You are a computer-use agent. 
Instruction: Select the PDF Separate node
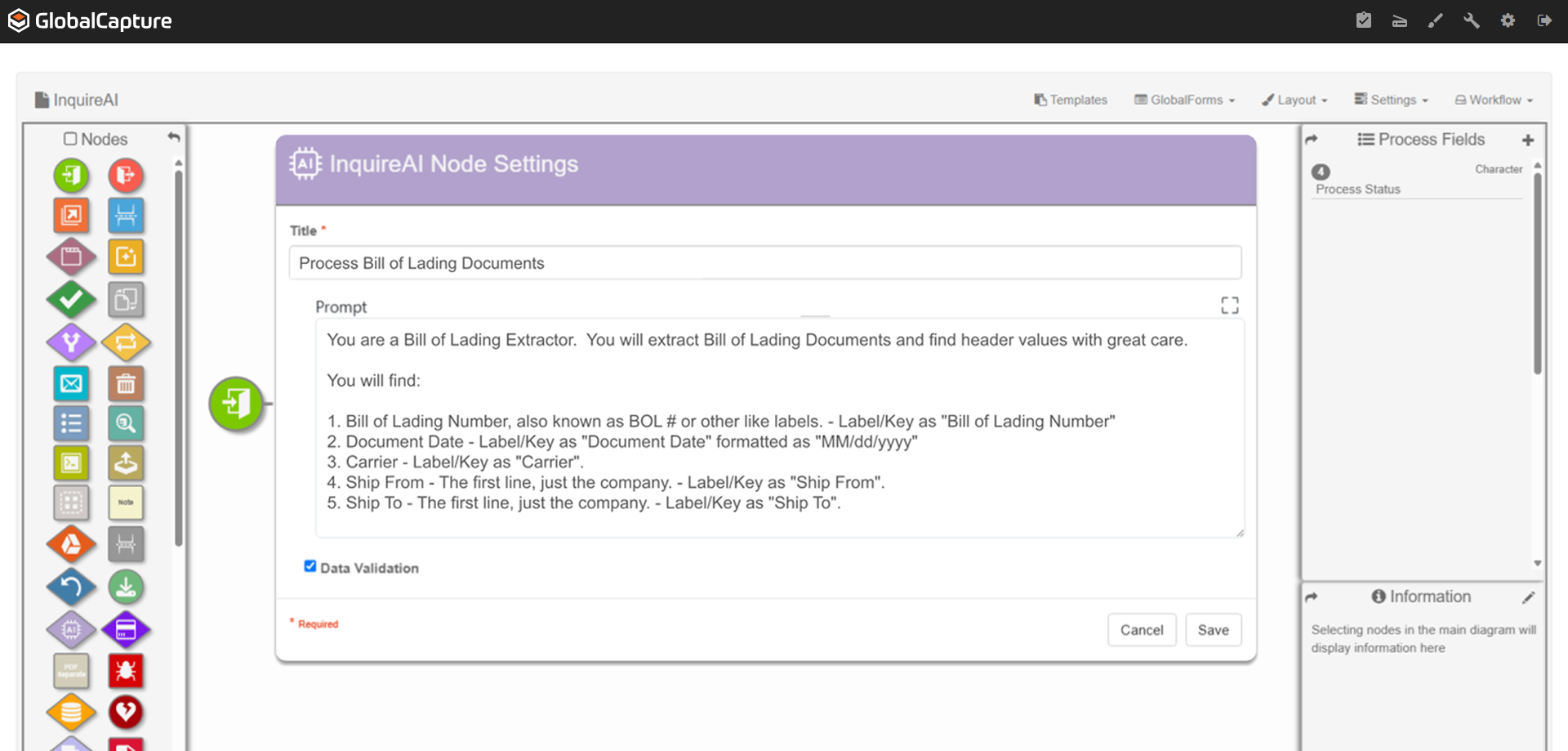tap(71, 672)
